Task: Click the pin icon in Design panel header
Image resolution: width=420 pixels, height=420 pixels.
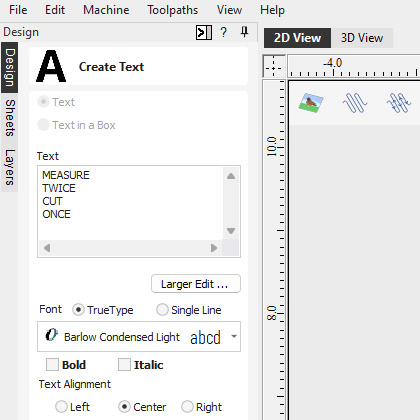Action: tap(244, 32)
